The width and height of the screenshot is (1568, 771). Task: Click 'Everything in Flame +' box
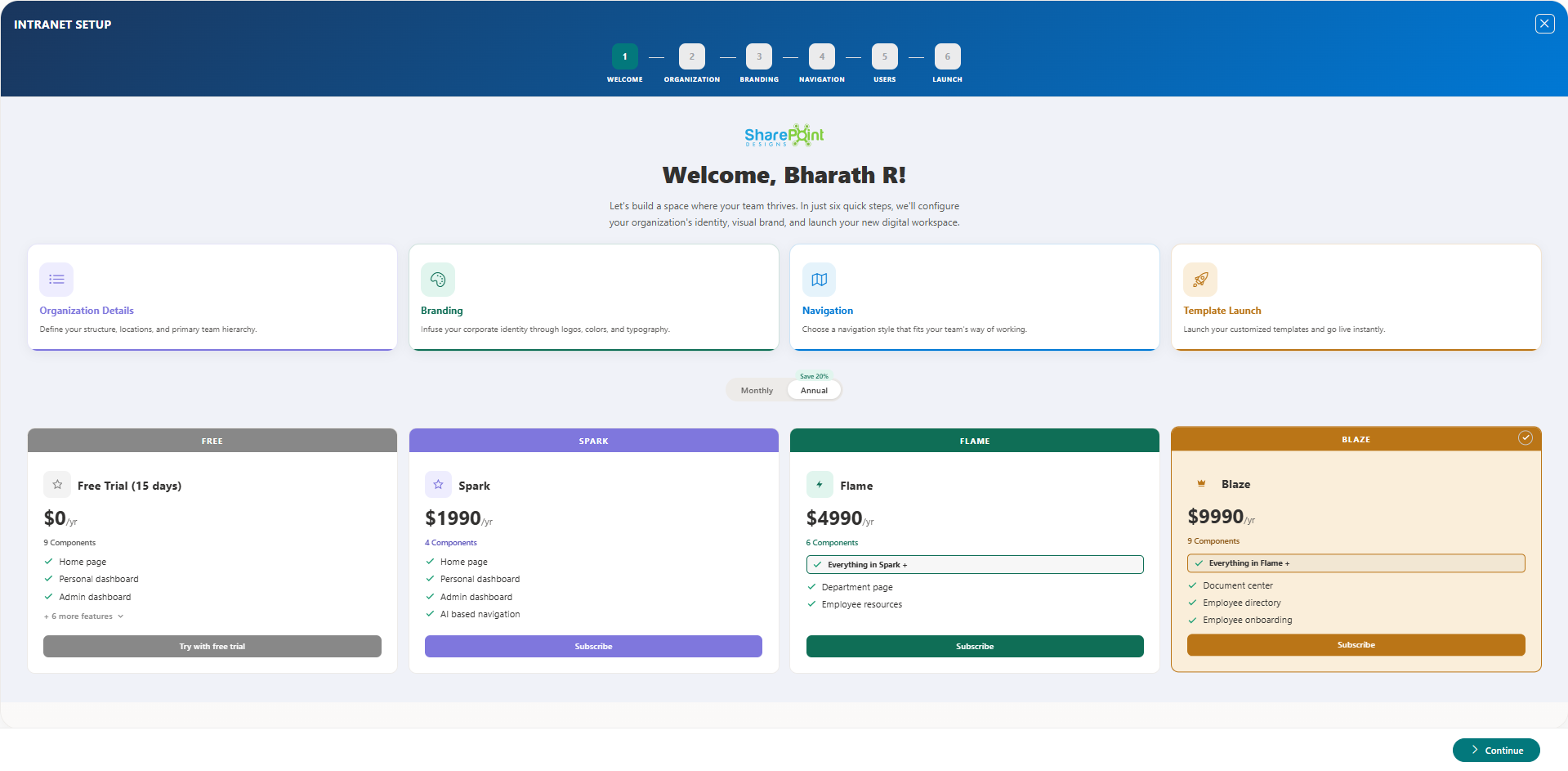click(1356, 563)
